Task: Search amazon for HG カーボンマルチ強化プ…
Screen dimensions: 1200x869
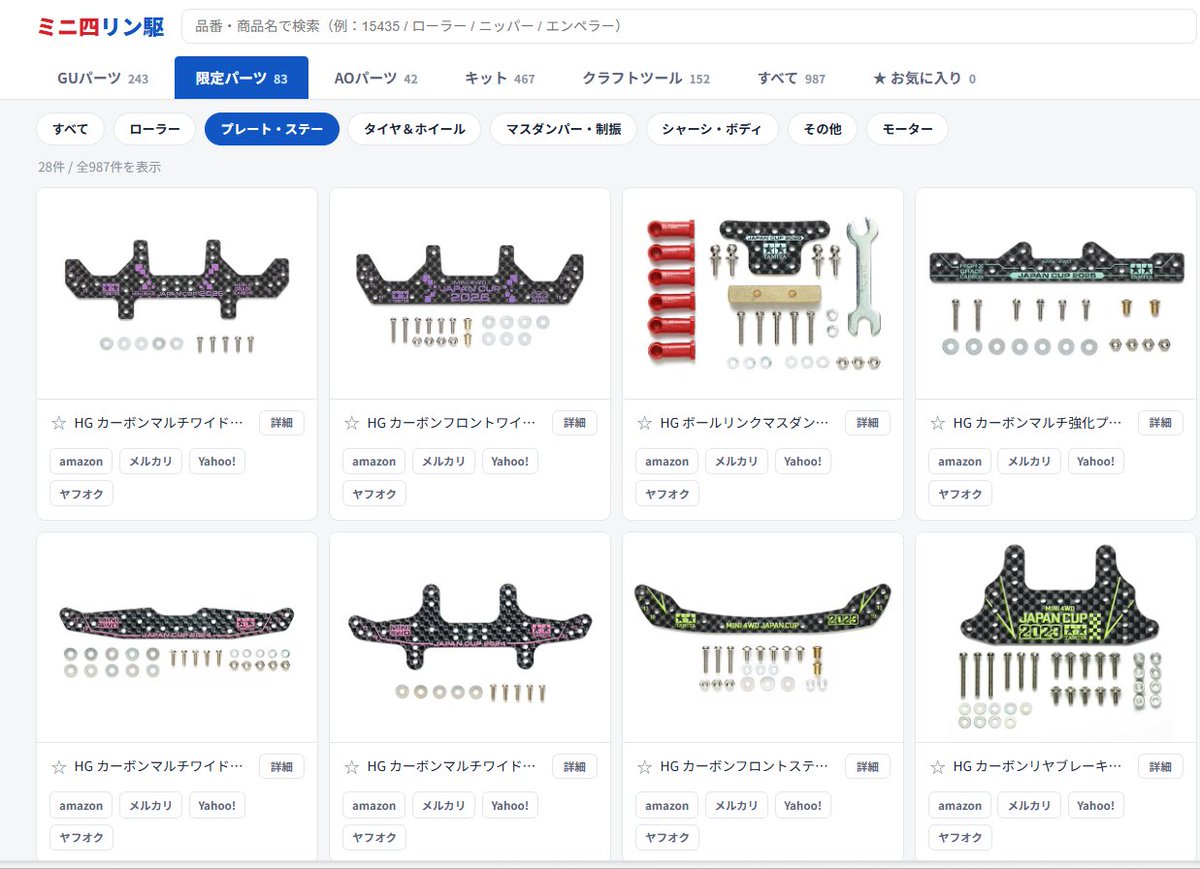Action: (960, 461)
